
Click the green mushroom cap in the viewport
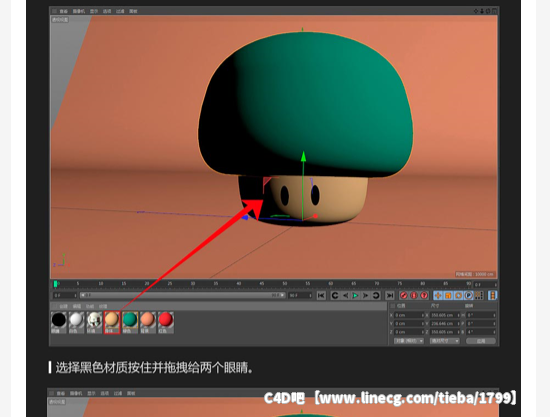[x=305, y=104]
